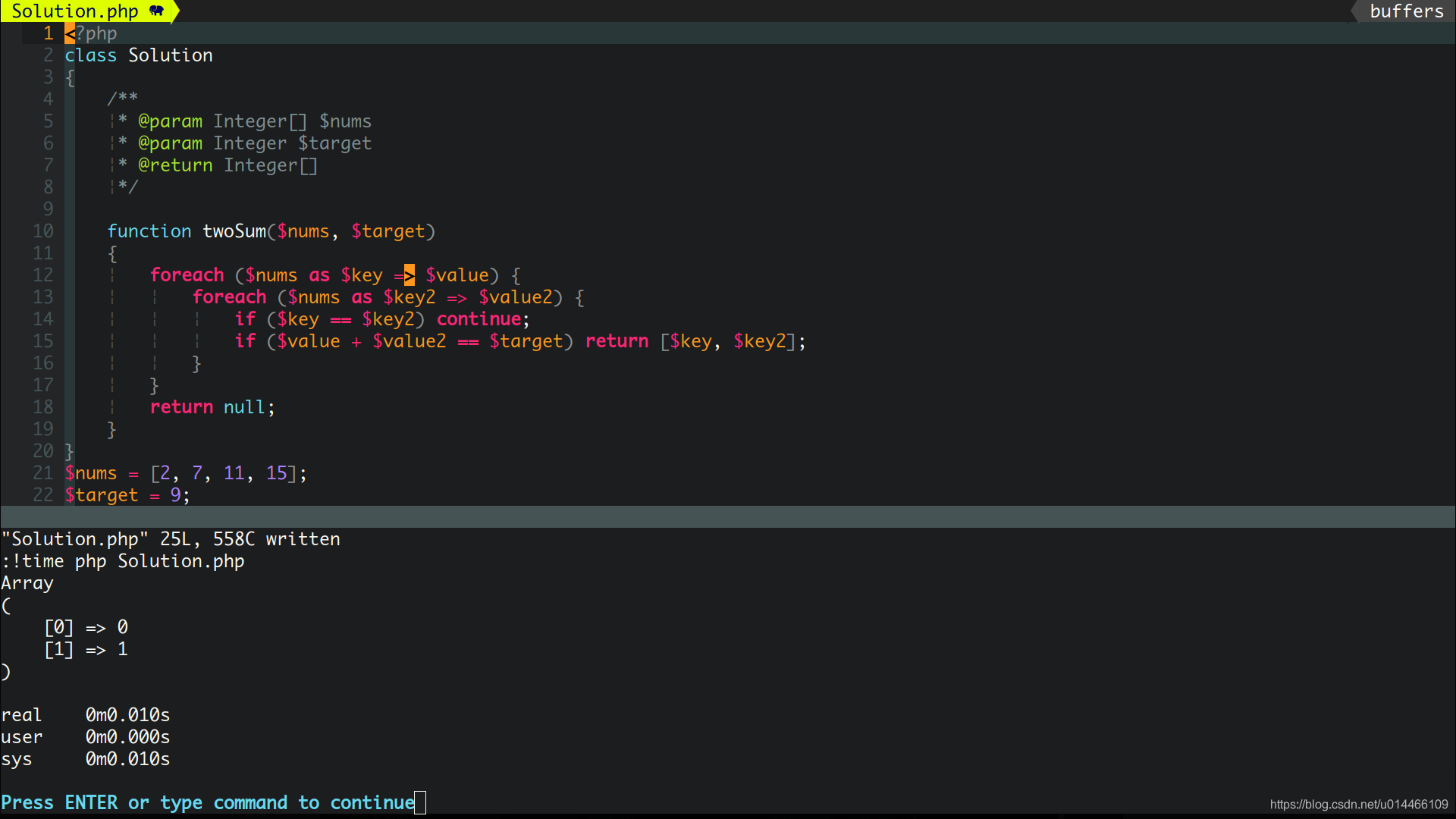Screen dimensions: 1456x819
Task: Click '$target' in line 15 condition
Action: pos(526,341)
